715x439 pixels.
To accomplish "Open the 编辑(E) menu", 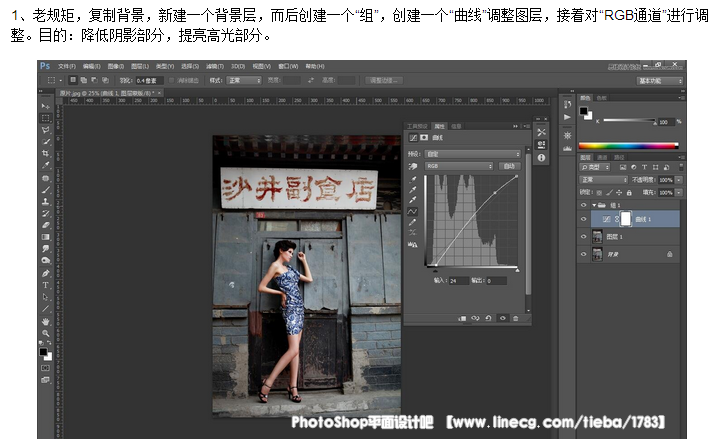I will pyautogui.click(x=91, y=67).
